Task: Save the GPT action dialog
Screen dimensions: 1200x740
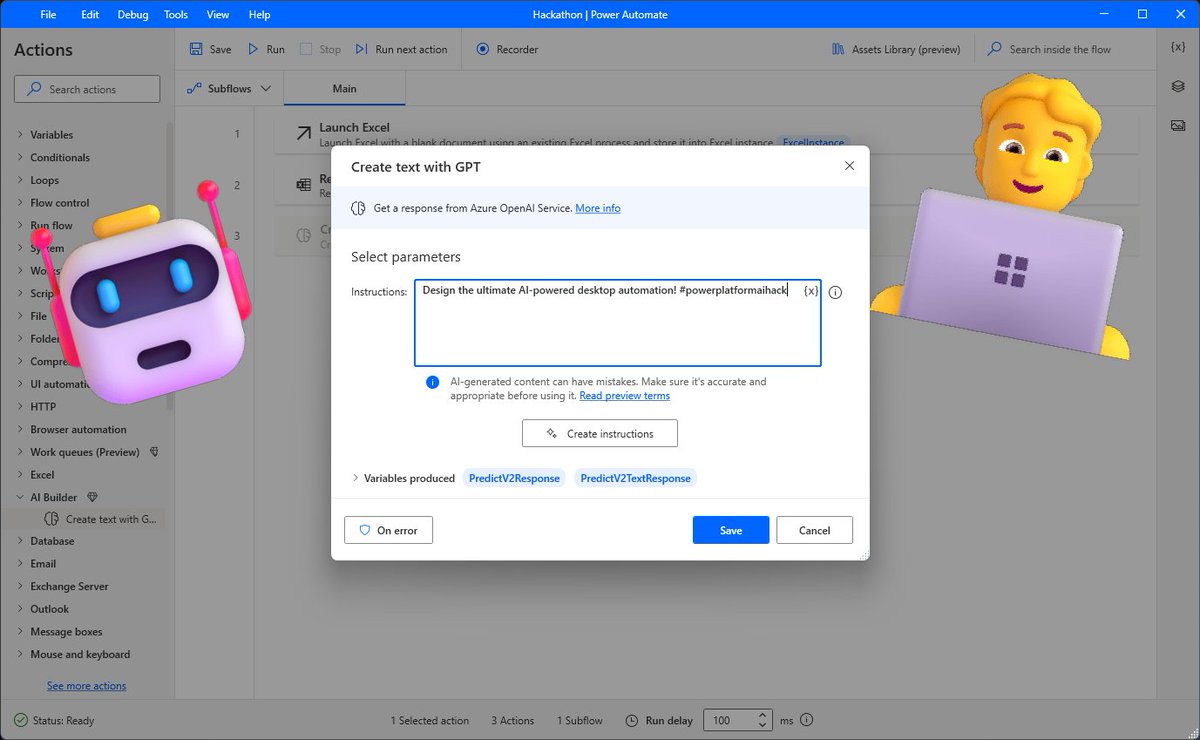Action: pyautogui.click(x=731, y=530)
